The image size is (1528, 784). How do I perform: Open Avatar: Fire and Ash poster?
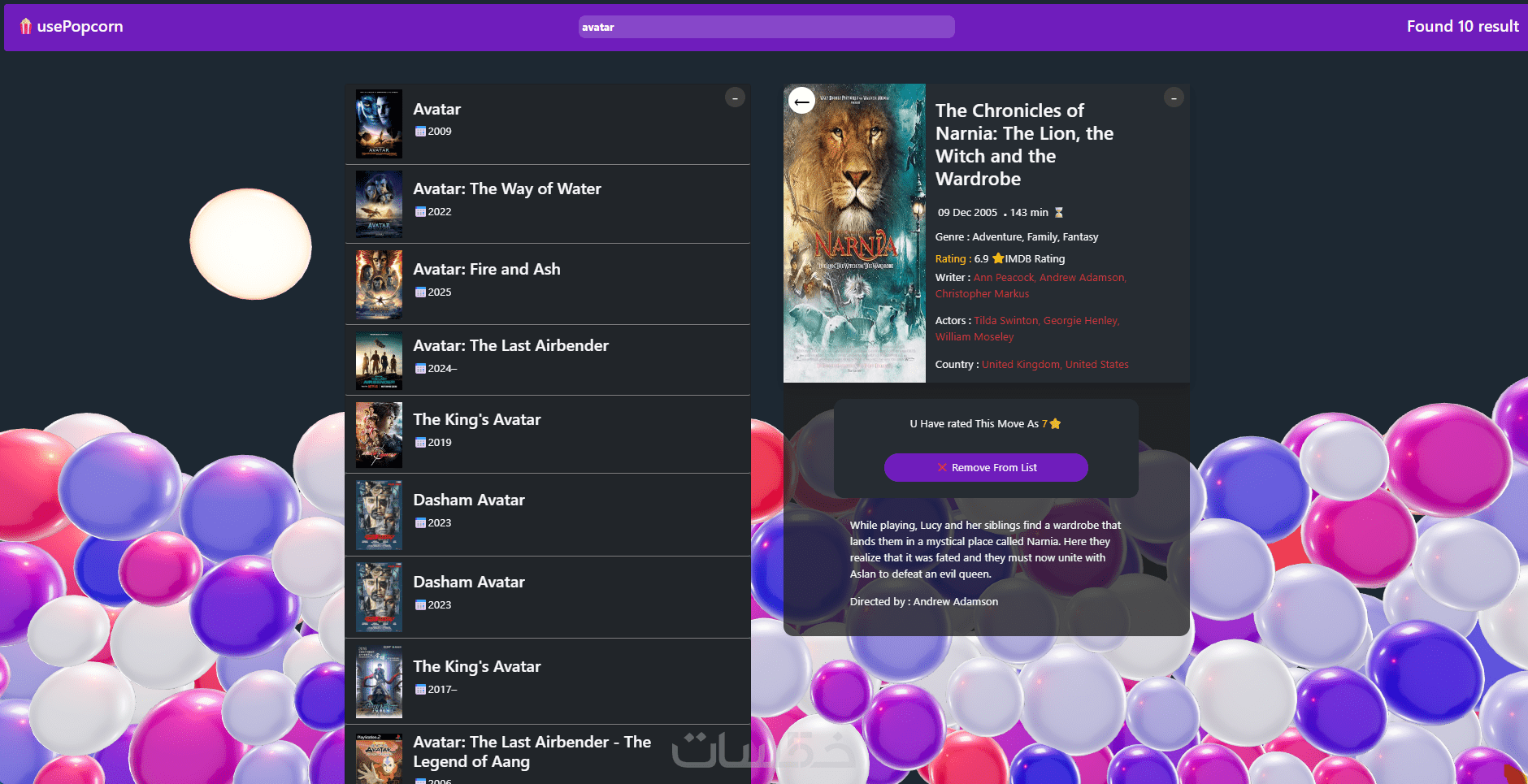coord(379,284)
